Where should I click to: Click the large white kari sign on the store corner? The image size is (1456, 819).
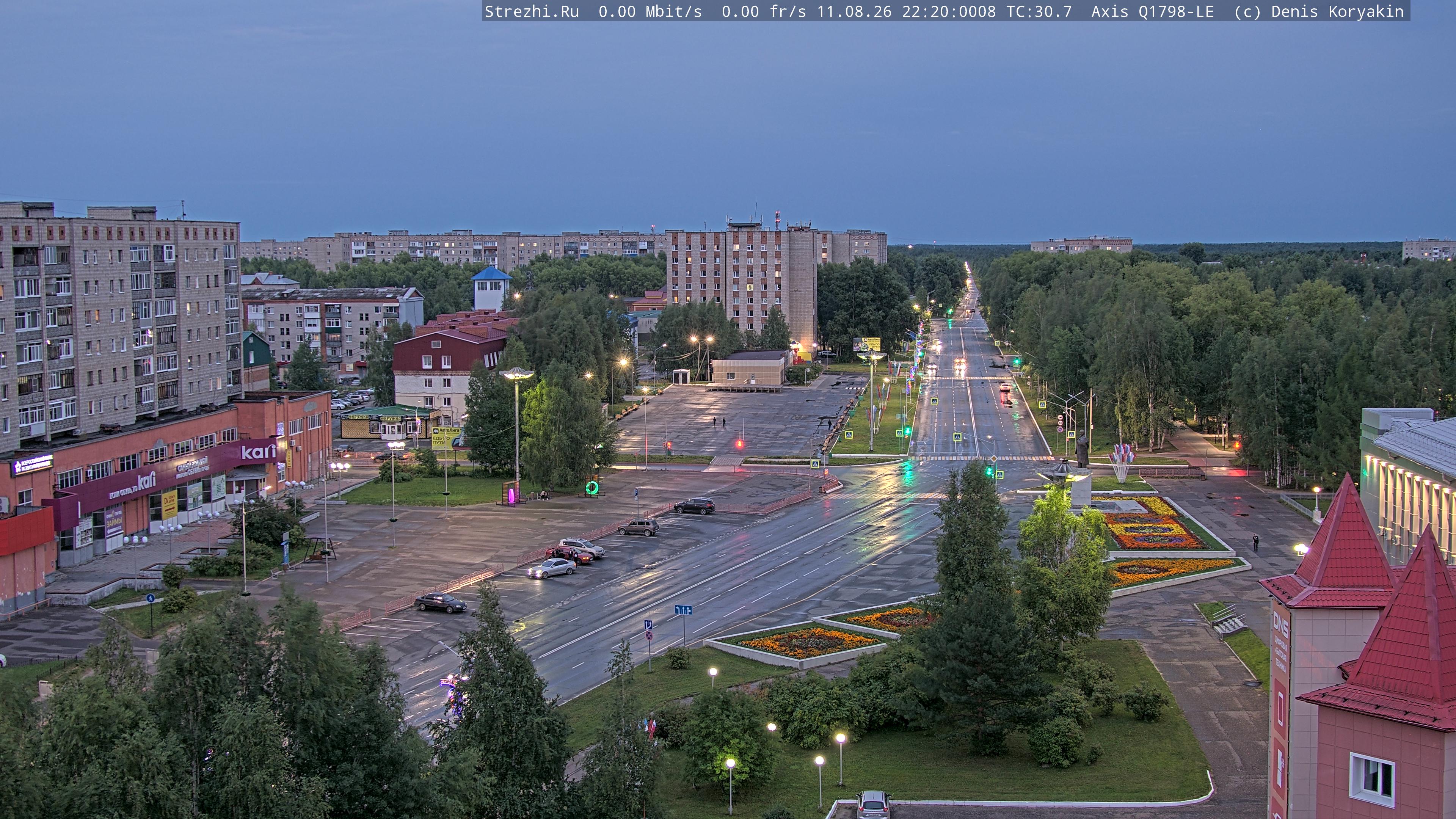[x=258, y=452]
